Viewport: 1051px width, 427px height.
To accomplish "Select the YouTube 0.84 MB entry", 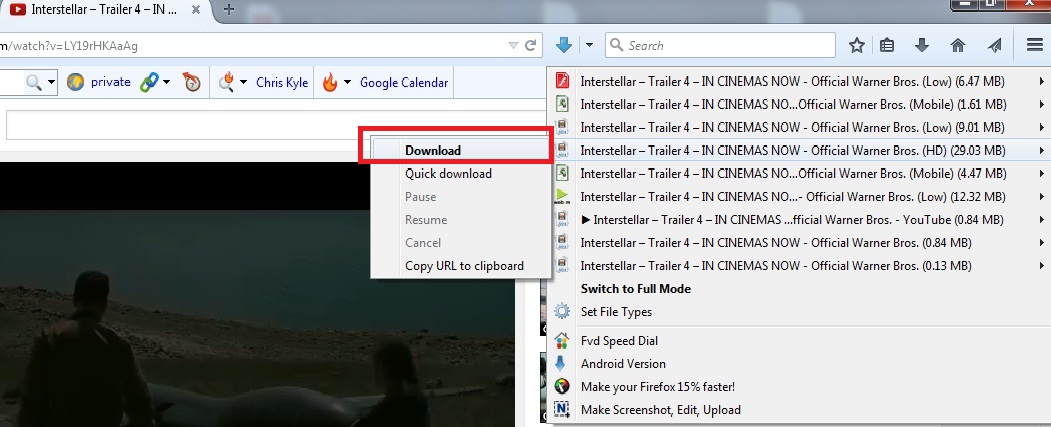I will pyautogui.click(x=800, y=219).
